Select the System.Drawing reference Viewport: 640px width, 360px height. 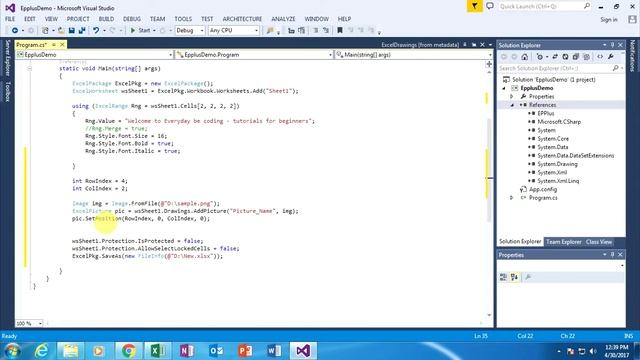pos(557,164)
